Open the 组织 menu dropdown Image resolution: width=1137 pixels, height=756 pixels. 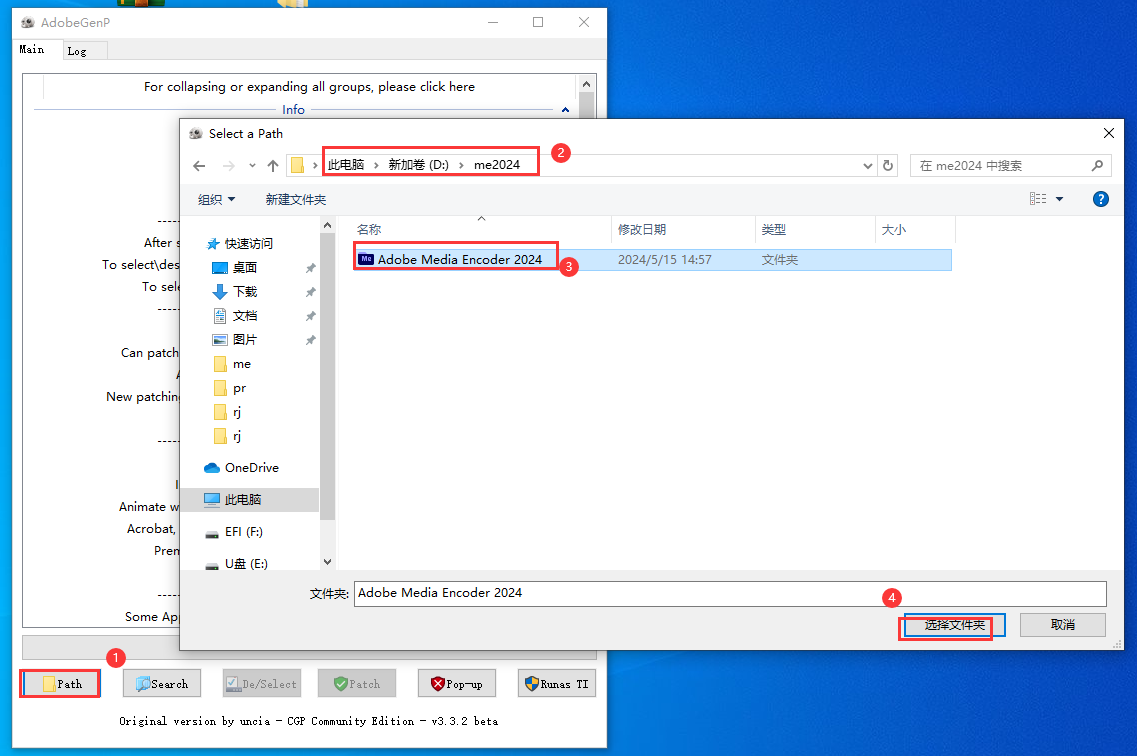pyautogui.click(x=216, y=199)
